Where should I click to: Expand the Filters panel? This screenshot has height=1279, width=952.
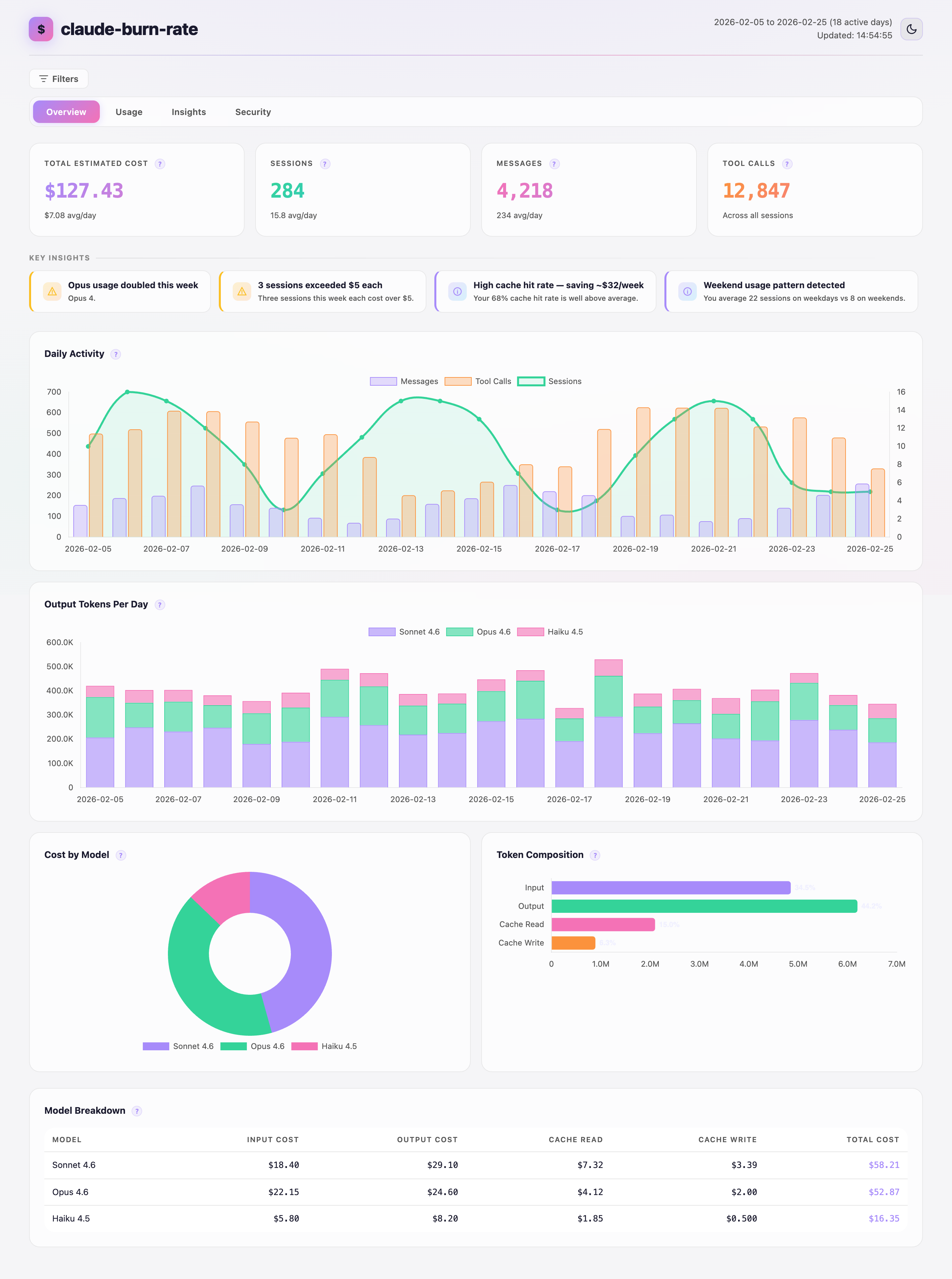coord(58,78)
